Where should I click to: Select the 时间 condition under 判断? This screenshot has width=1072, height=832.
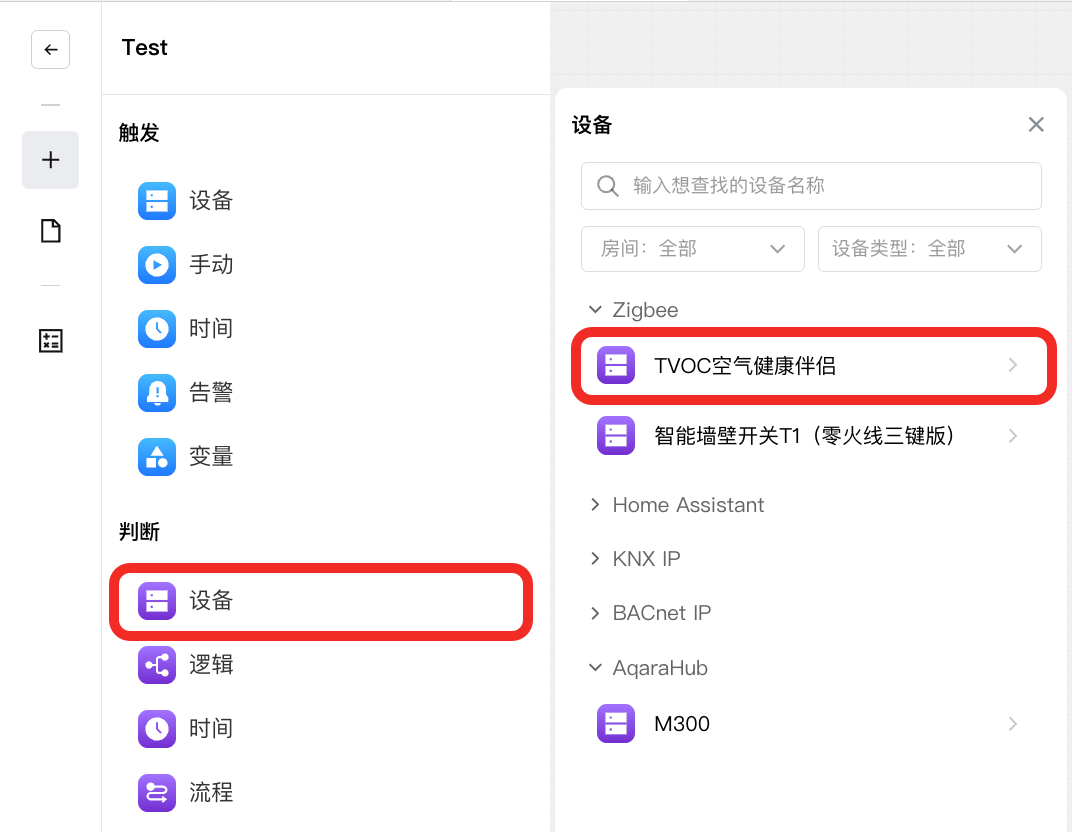pyautogui.click(x=185, y=728)
